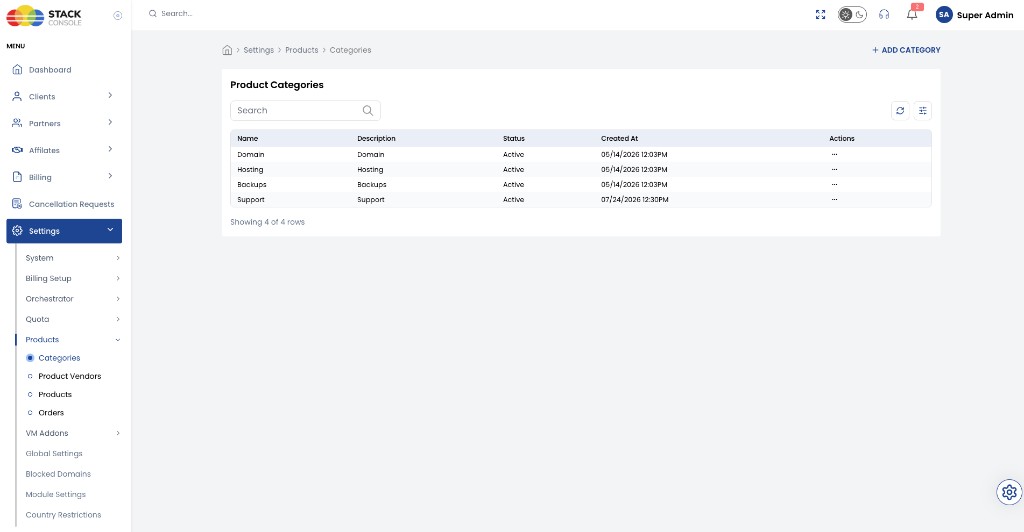This screenshot has width=1024, height=532.
Task: Collapse the Products submenu chevron
Action: (118, 340)
